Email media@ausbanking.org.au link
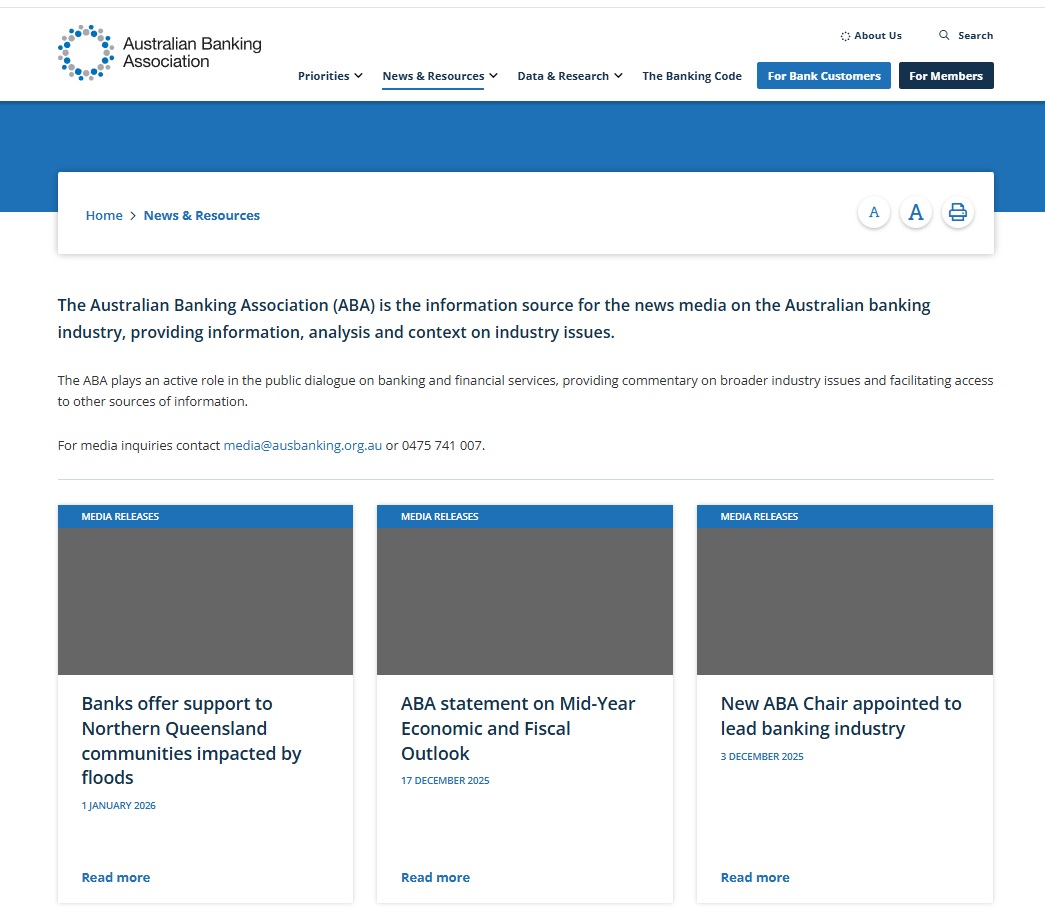The width and height of the screenshot is (1045, 915). pos(303,445)
